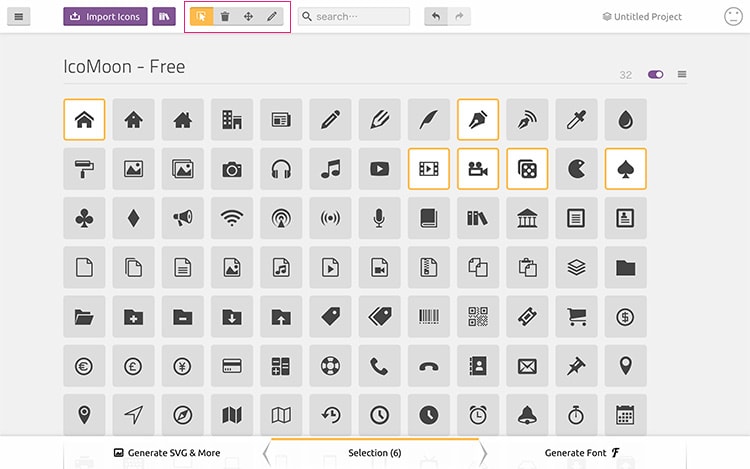This screenshot has height=469, width=750.
Task: Select the layers stack icon
Action: pyautogui.click(x=576, y=267)
